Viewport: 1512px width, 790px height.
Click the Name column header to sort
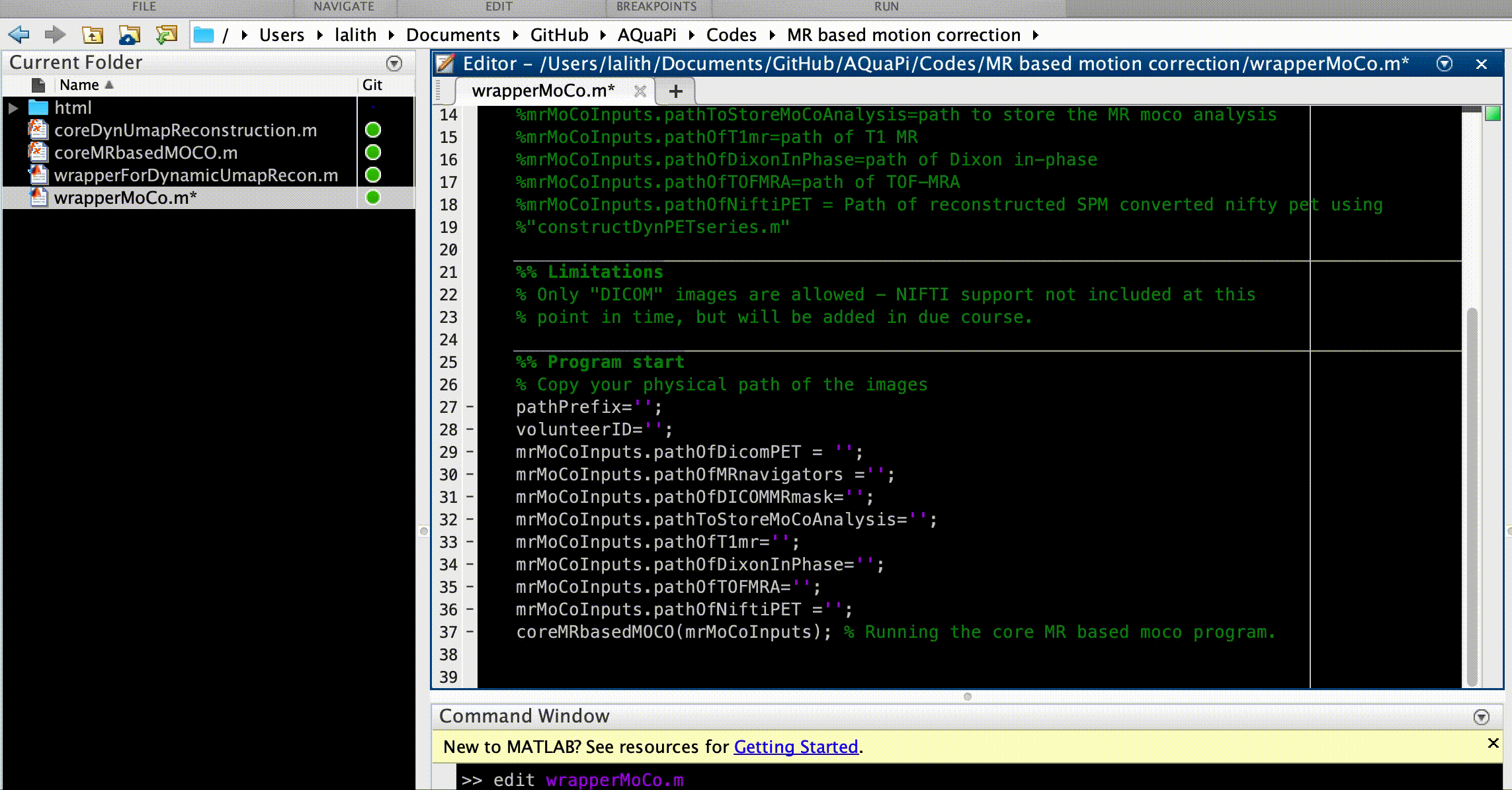79,85
